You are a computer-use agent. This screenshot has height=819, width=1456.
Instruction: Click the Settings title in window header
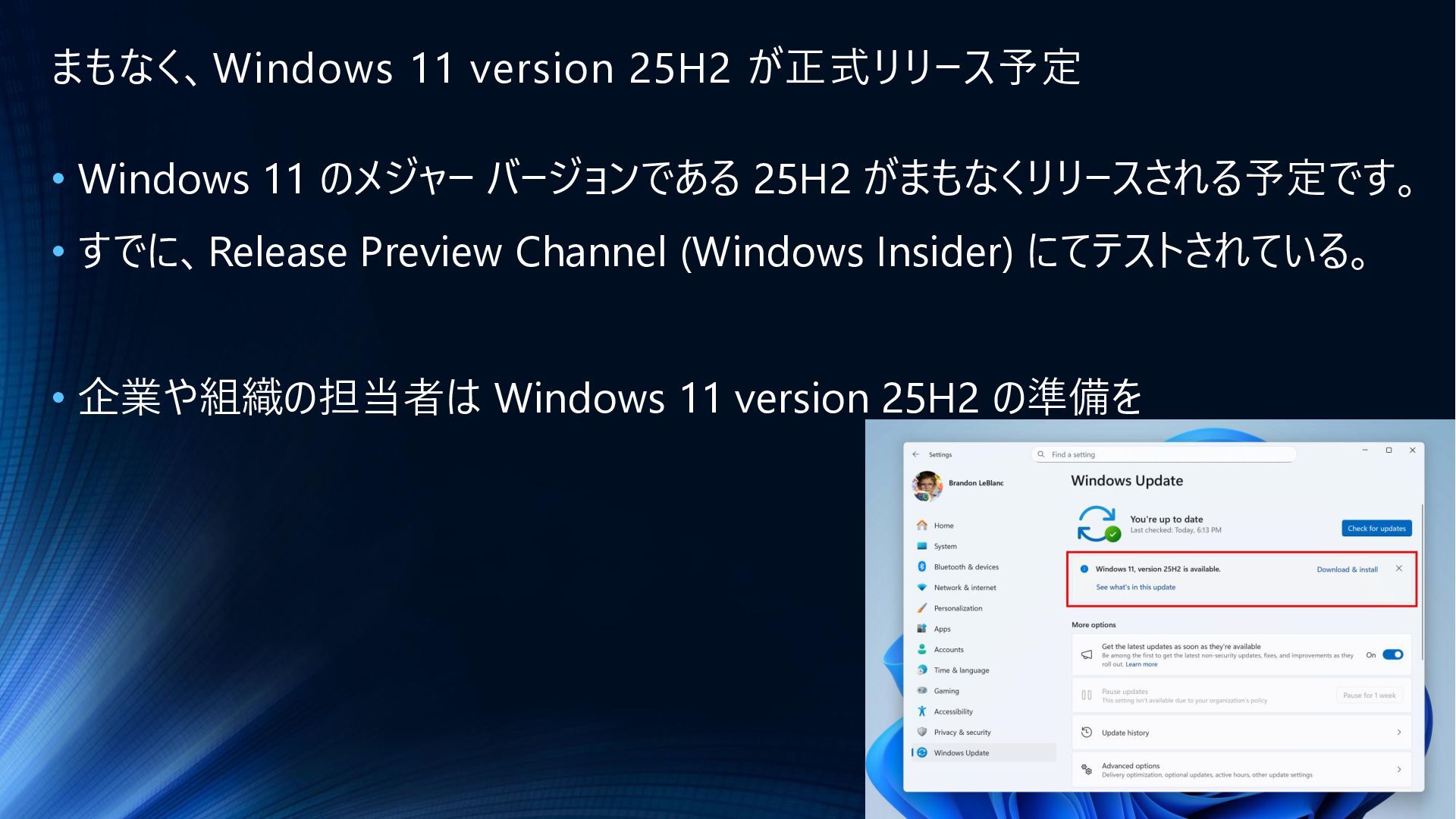(940, 455)
